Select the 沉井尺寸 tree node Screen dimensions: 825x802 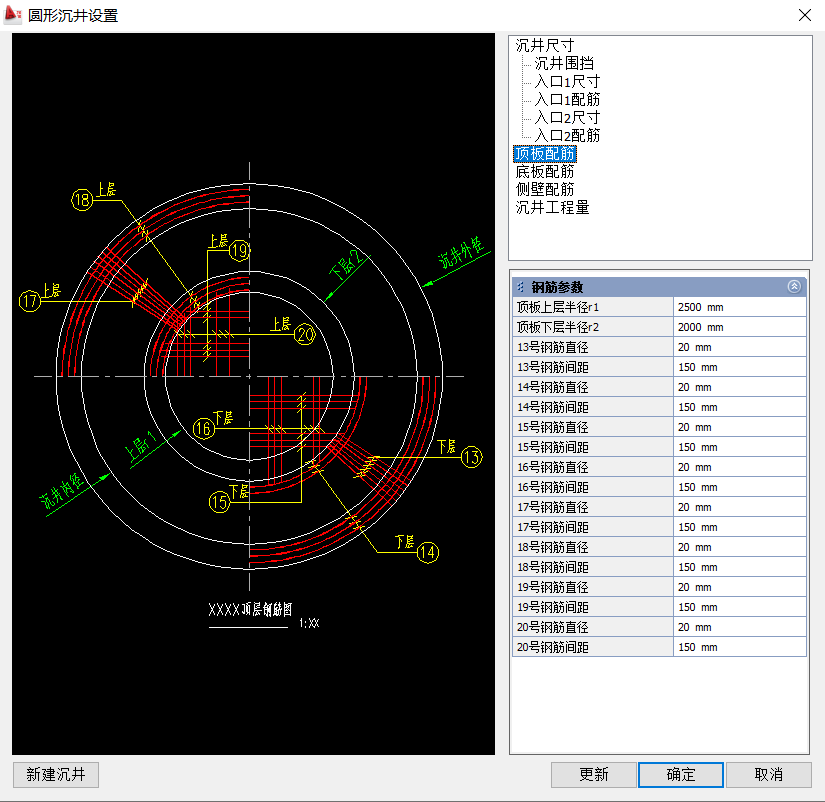pyautogui.click(x=544, y=45)
